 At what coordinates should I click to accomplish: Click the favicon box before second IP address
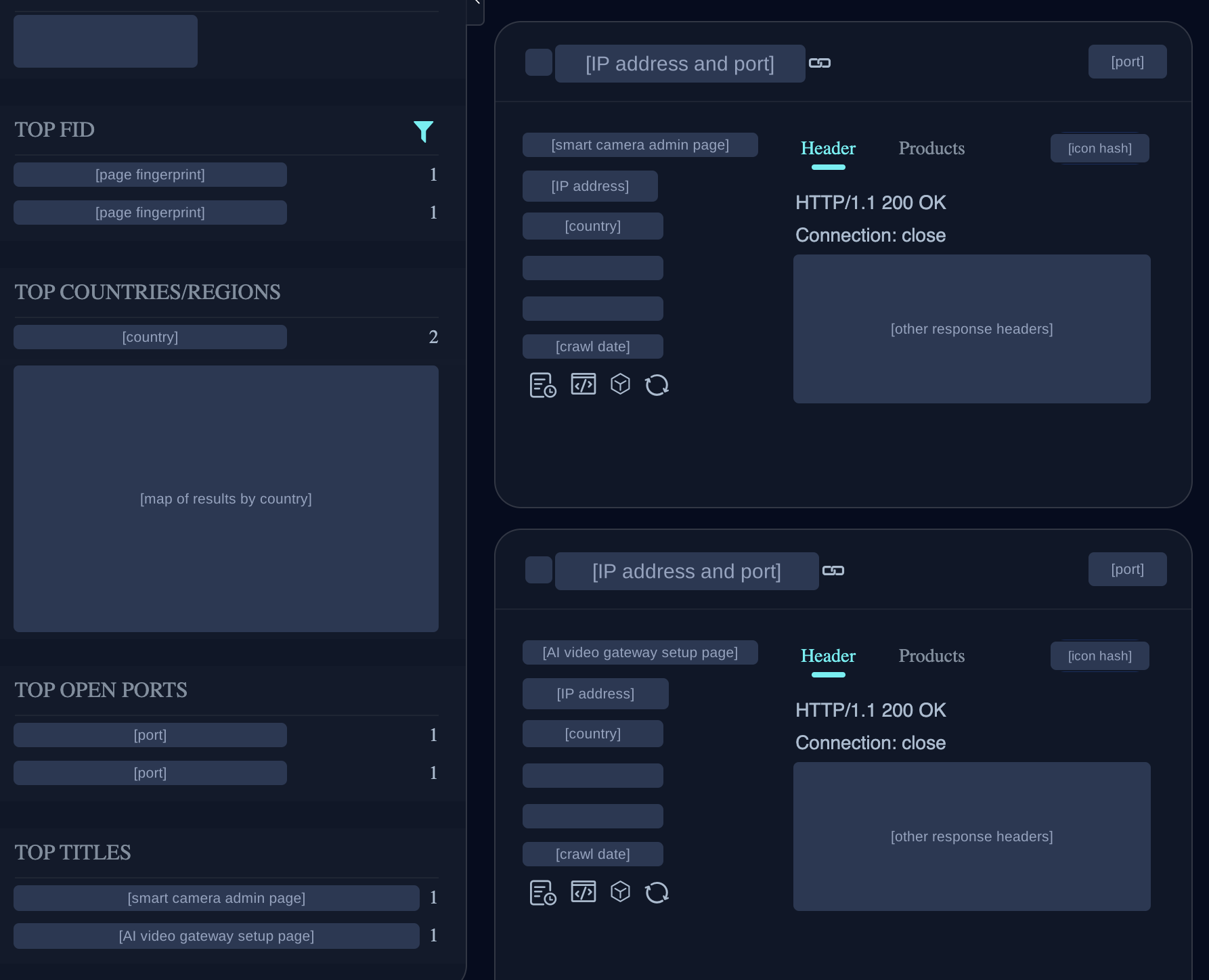point(539,570)
